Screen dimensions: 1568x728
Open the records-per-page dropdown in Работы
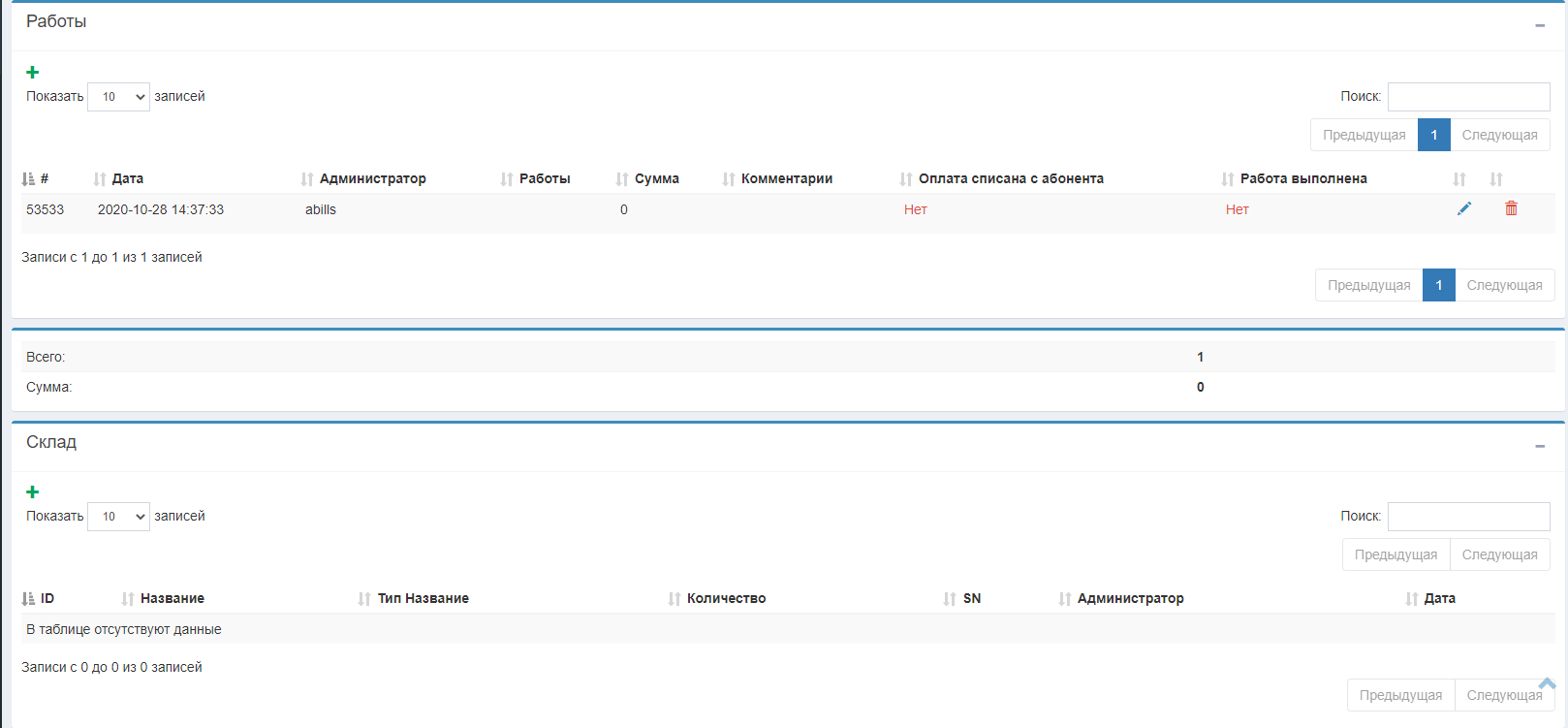(118, 97)
